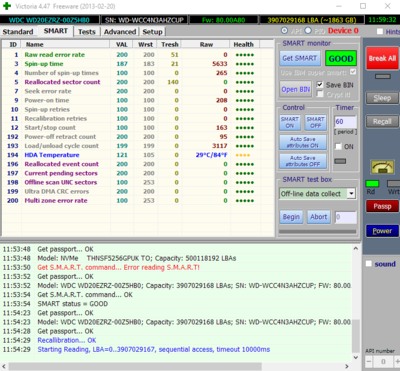400x371 pixels.
Task: Enable the sound checkbox
Action: (369, 264)
